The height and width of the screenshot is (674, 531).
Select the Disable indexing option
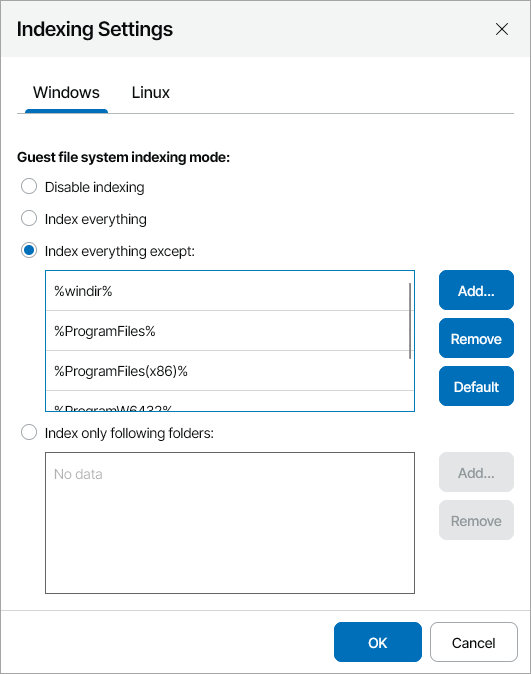(29, 187)
